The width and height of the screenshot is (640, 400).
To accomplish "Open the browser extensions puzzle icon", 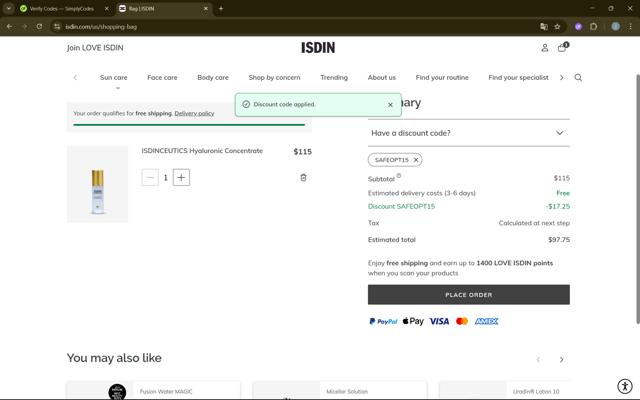I will pos(593,27).
